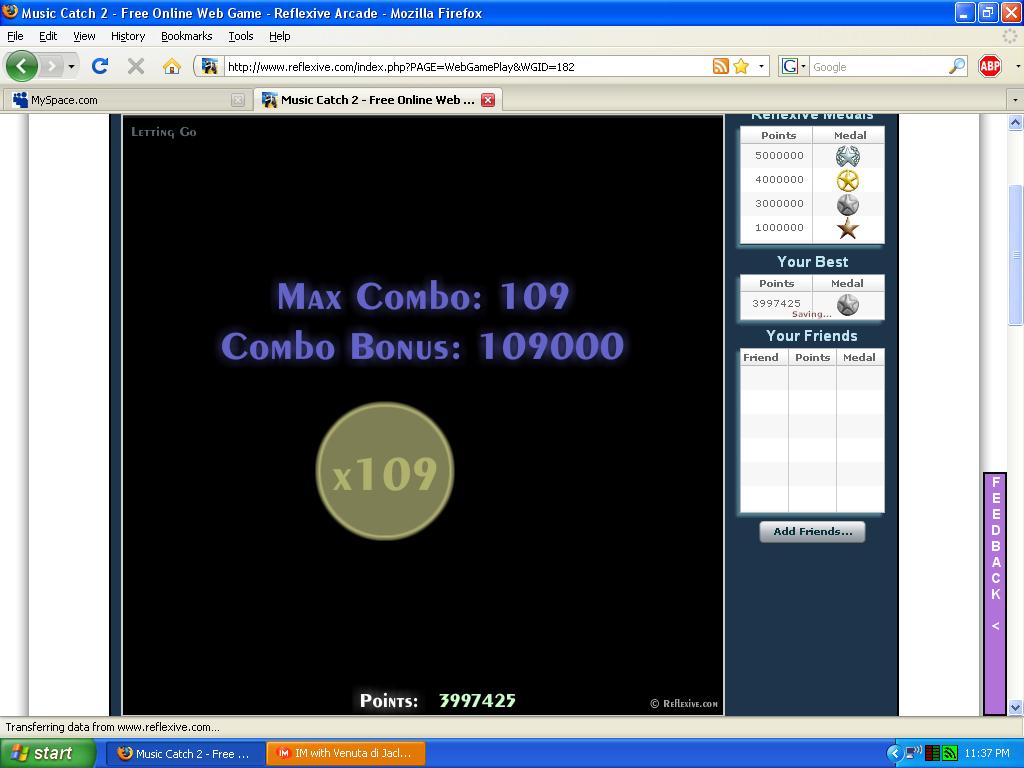Click the page scrollbar up arrow
This screenshot has height=768, width=1024.
(1015, 122)
